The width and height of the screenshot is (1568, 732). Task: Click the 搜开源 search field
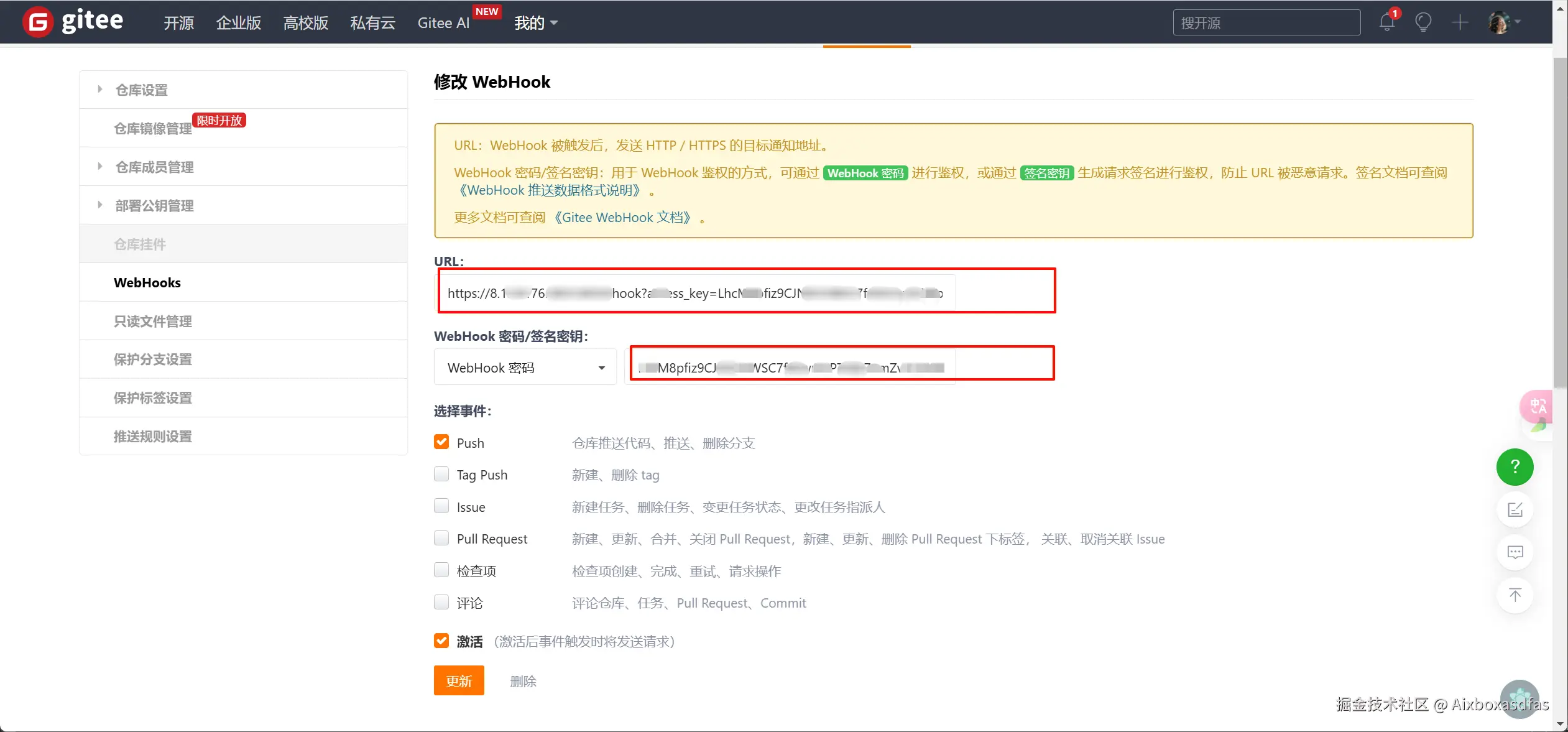point(1266,23)
